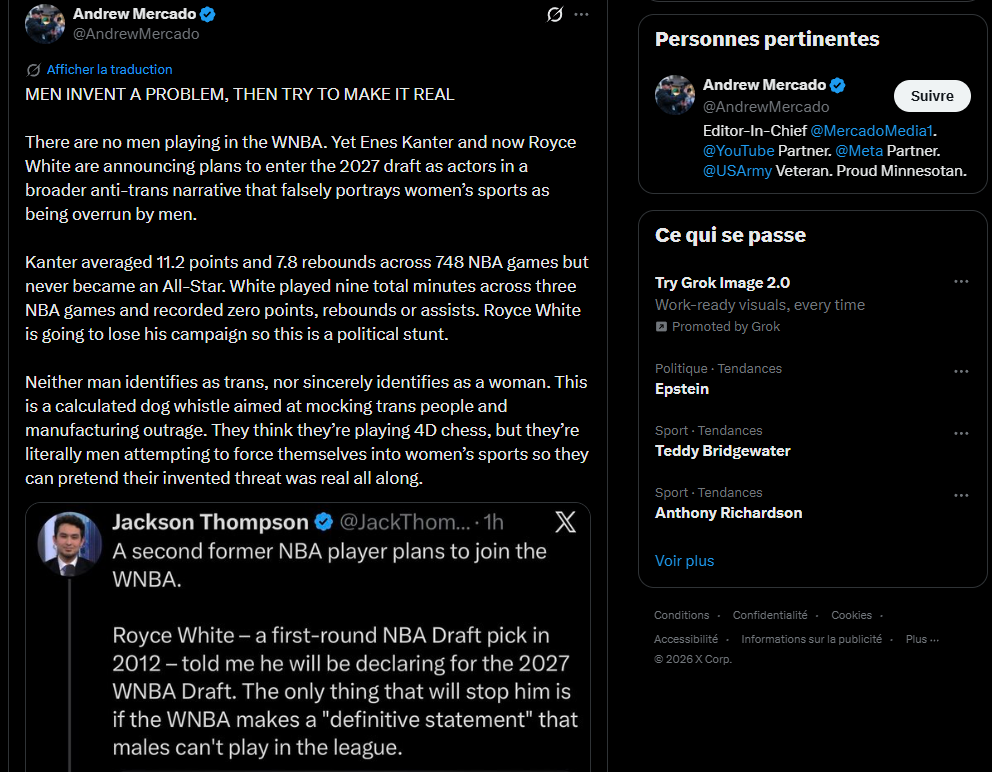Click the verified badge beside Andrew Mercado's post name
The width and height of the screenshot is (992, 772).
(x=208, y=14)
